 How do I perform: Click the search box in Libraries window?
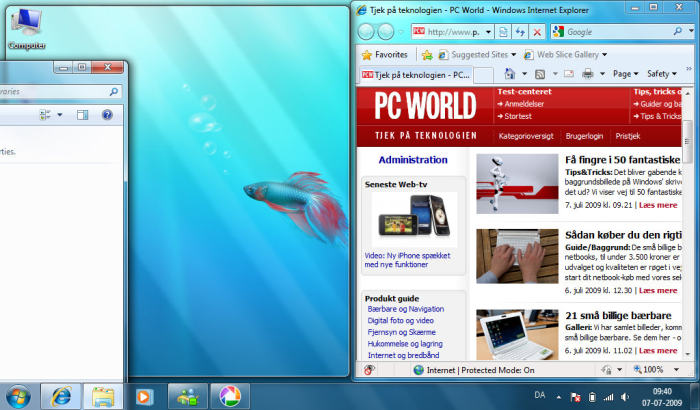point(59,92)
